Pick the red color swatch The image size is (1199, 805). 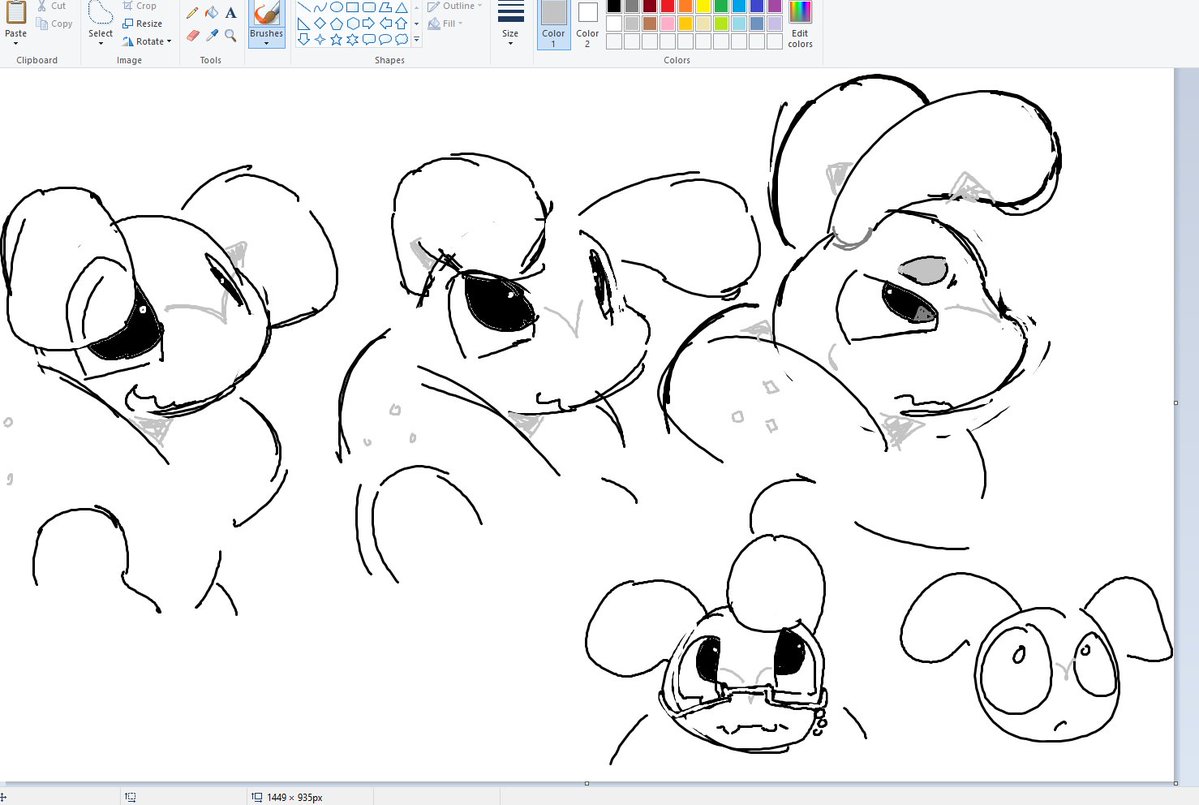668,6
